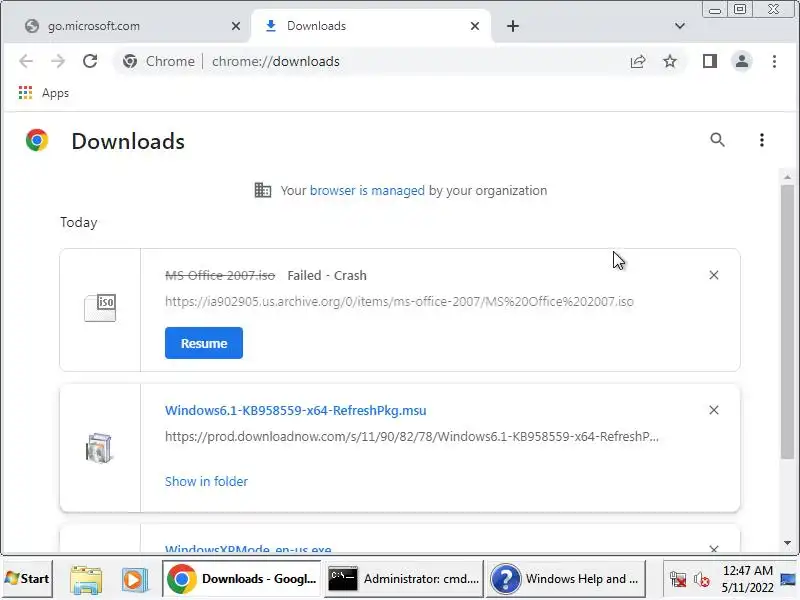This screenshot has height=600, width=800.
Task: Remove WindowsXPMode entry from the list
Action: (714, 548)
